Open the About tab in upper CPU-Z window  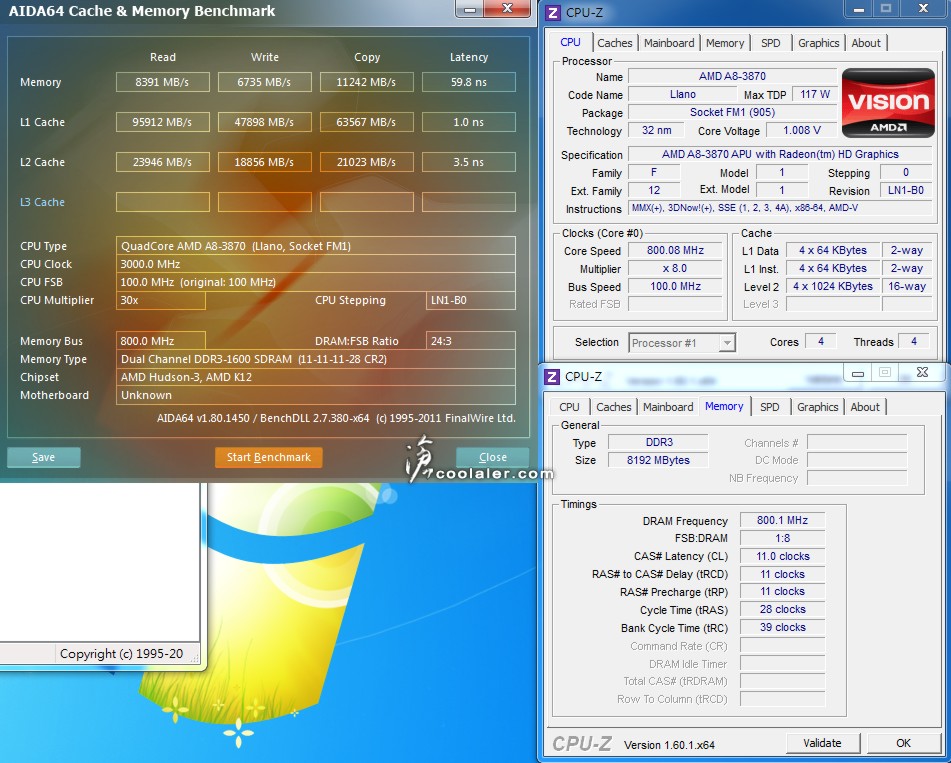click(x=865, y=43)
